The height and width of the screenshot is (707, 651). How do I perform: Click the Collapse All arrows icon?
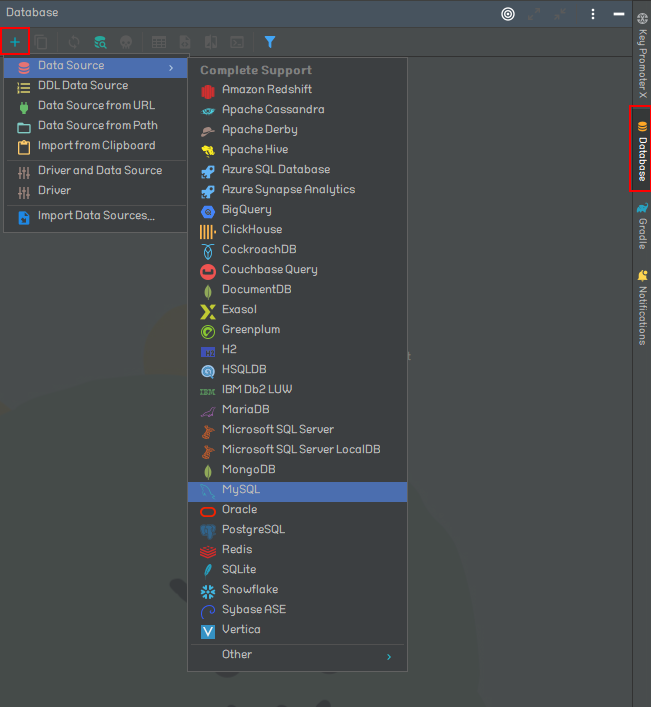pos(560,14)
